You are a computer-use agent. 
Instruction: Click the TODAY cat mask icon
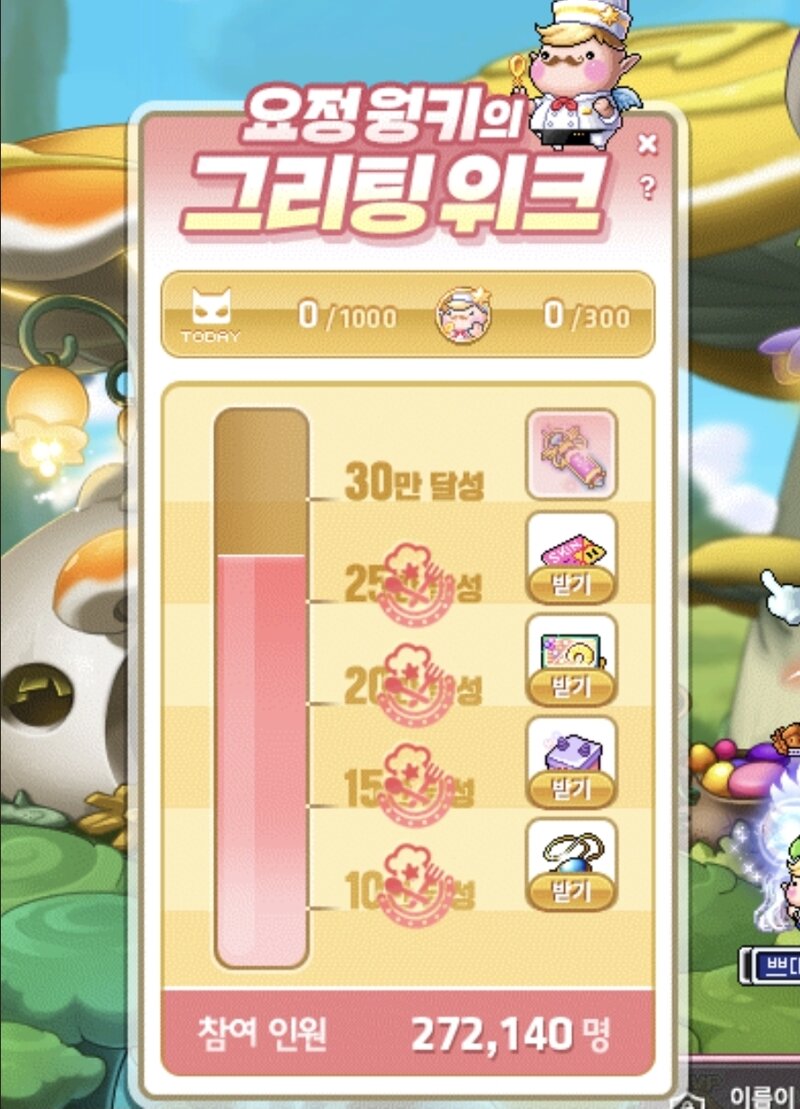(211, 315)
